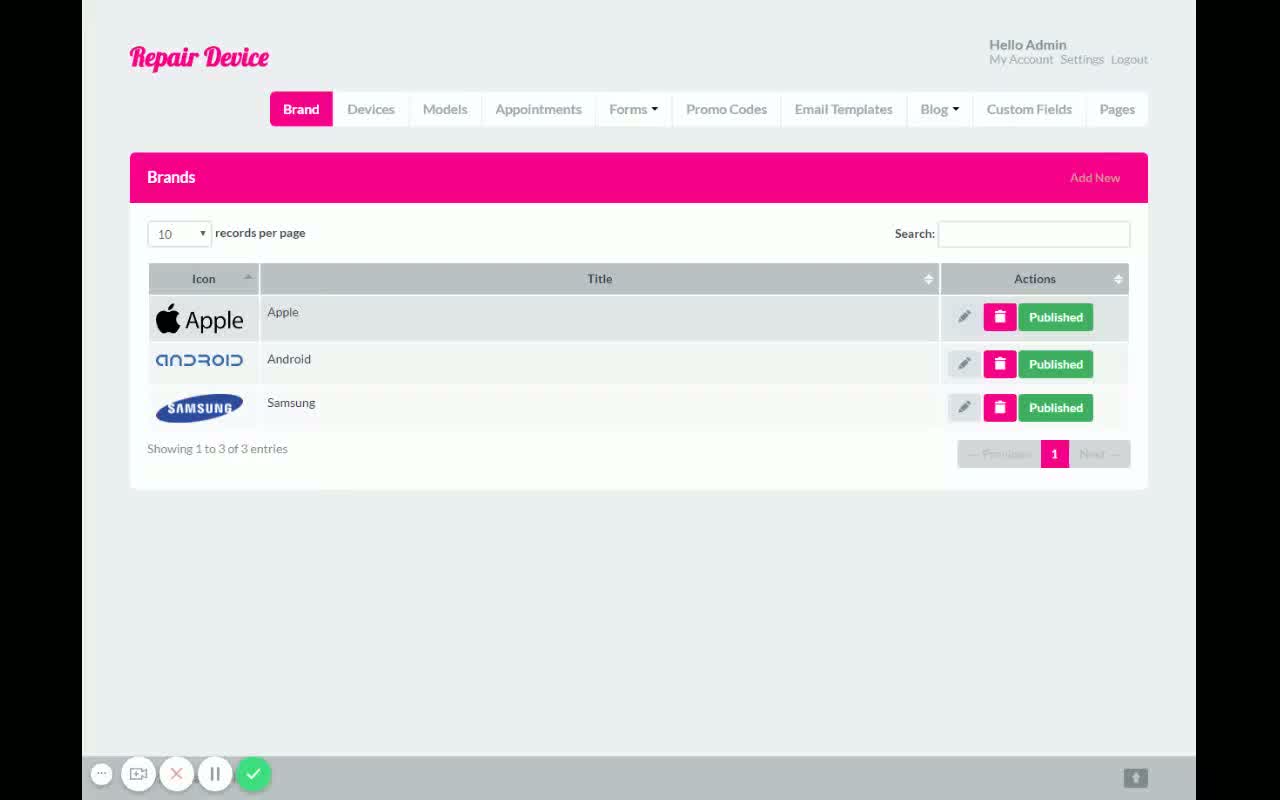Toggle Published status for Samsung
1280x800 pixels.
[x=1056, y=407]
